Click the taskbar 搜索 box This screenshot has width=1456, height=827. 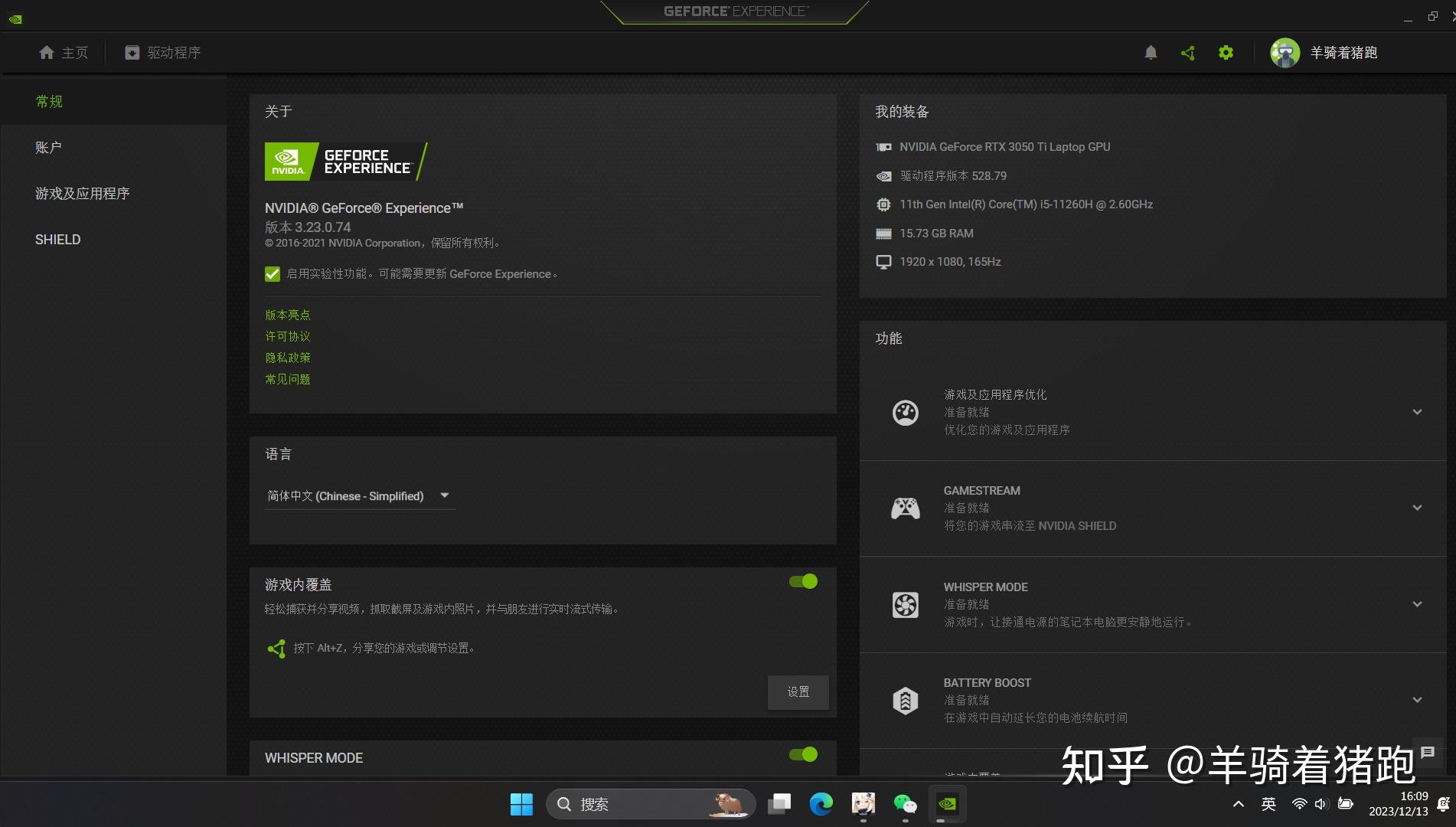[651, 804]
